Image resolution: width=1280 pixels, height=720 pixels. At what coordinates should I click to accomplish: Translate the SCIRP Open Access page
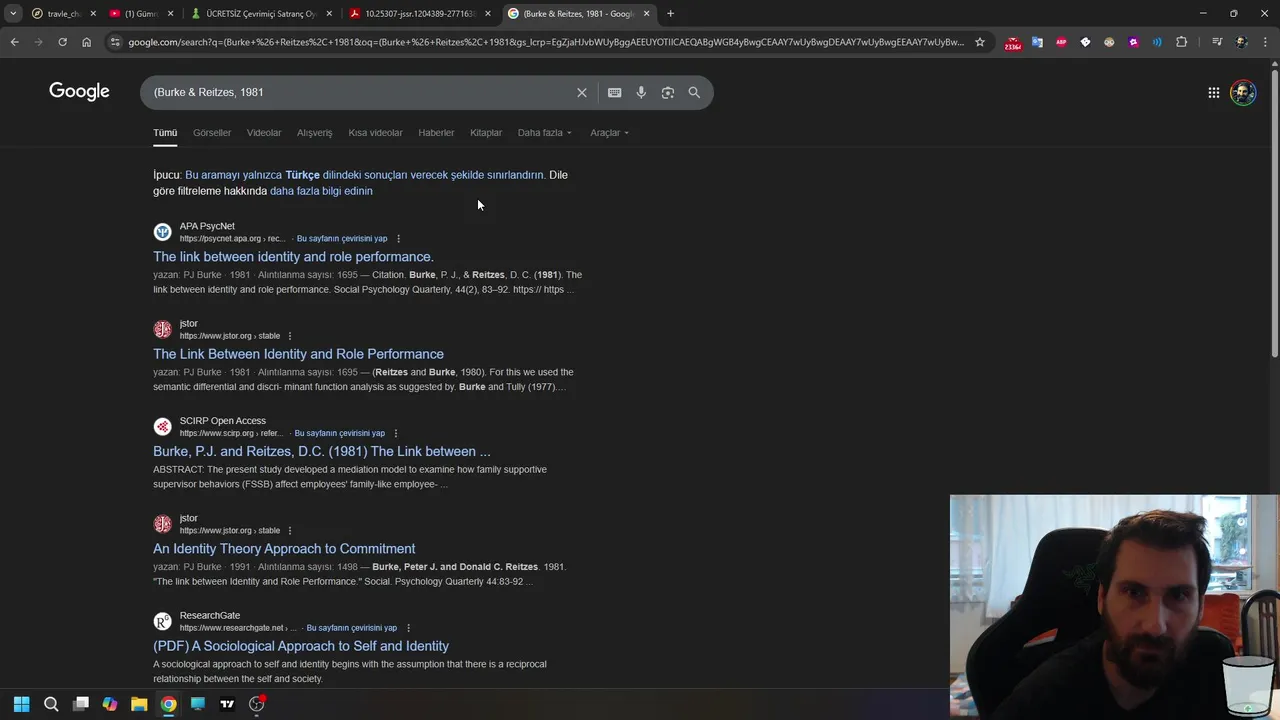coord(340,433)
